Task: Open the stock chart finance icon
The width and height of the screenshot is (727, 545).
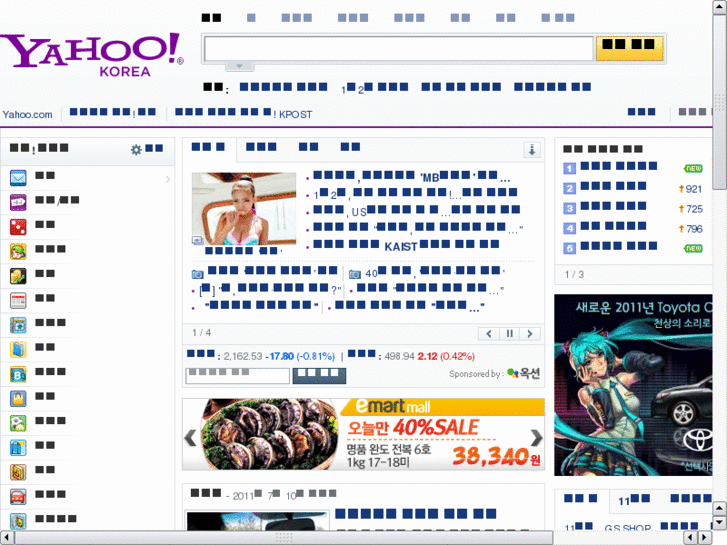Action: [18, 276]
